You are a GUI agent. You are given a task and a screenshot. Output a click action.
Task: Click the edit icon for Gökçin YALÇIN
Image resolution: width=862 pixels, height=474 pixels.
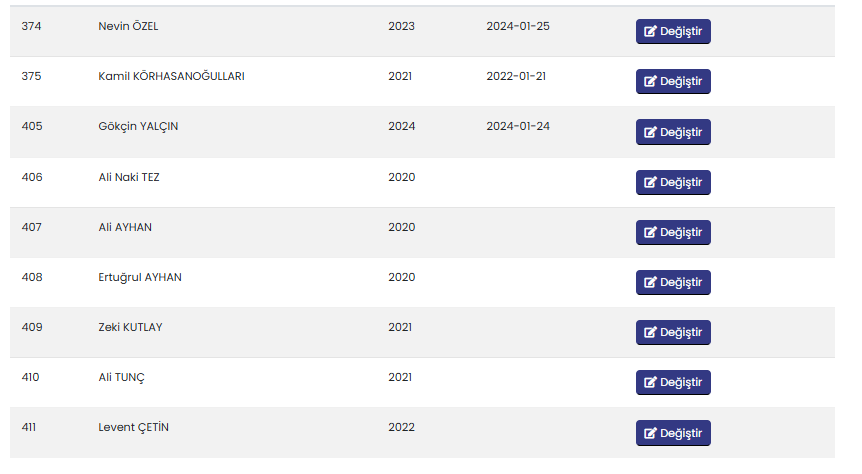pos(650,132)
